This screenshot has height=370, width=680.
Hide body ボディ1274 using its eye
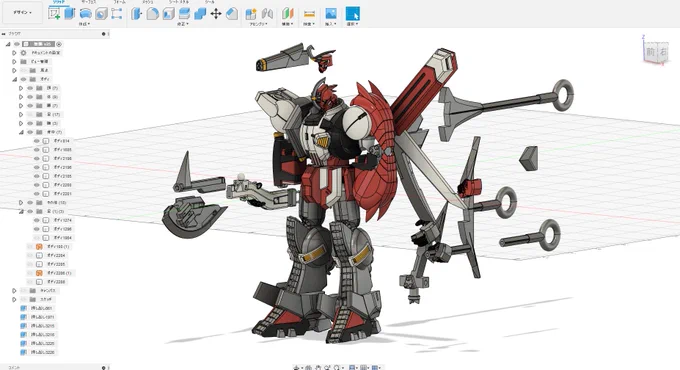tap(36, 220)
